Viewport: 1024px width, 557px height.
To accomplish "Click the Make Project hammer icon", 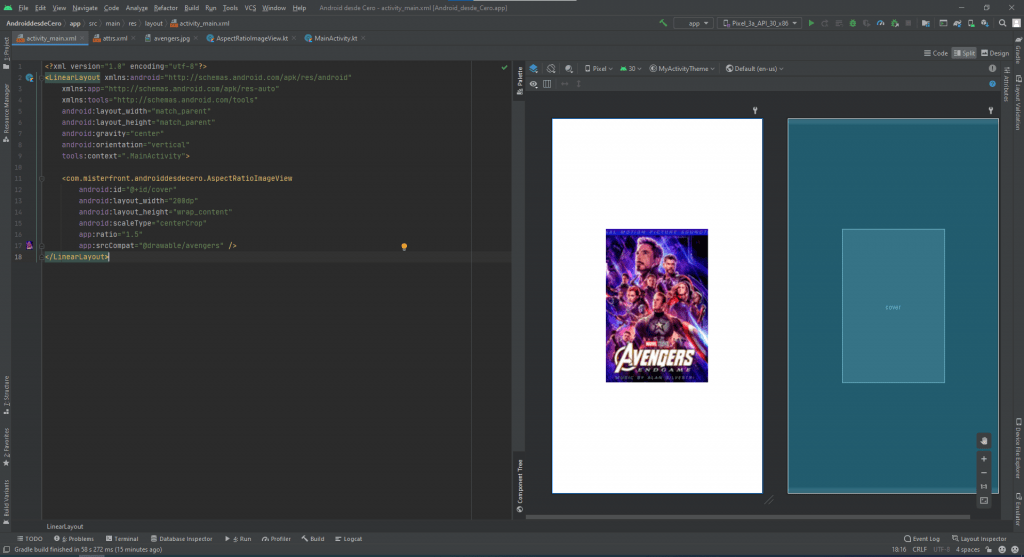I will [663, 24].
